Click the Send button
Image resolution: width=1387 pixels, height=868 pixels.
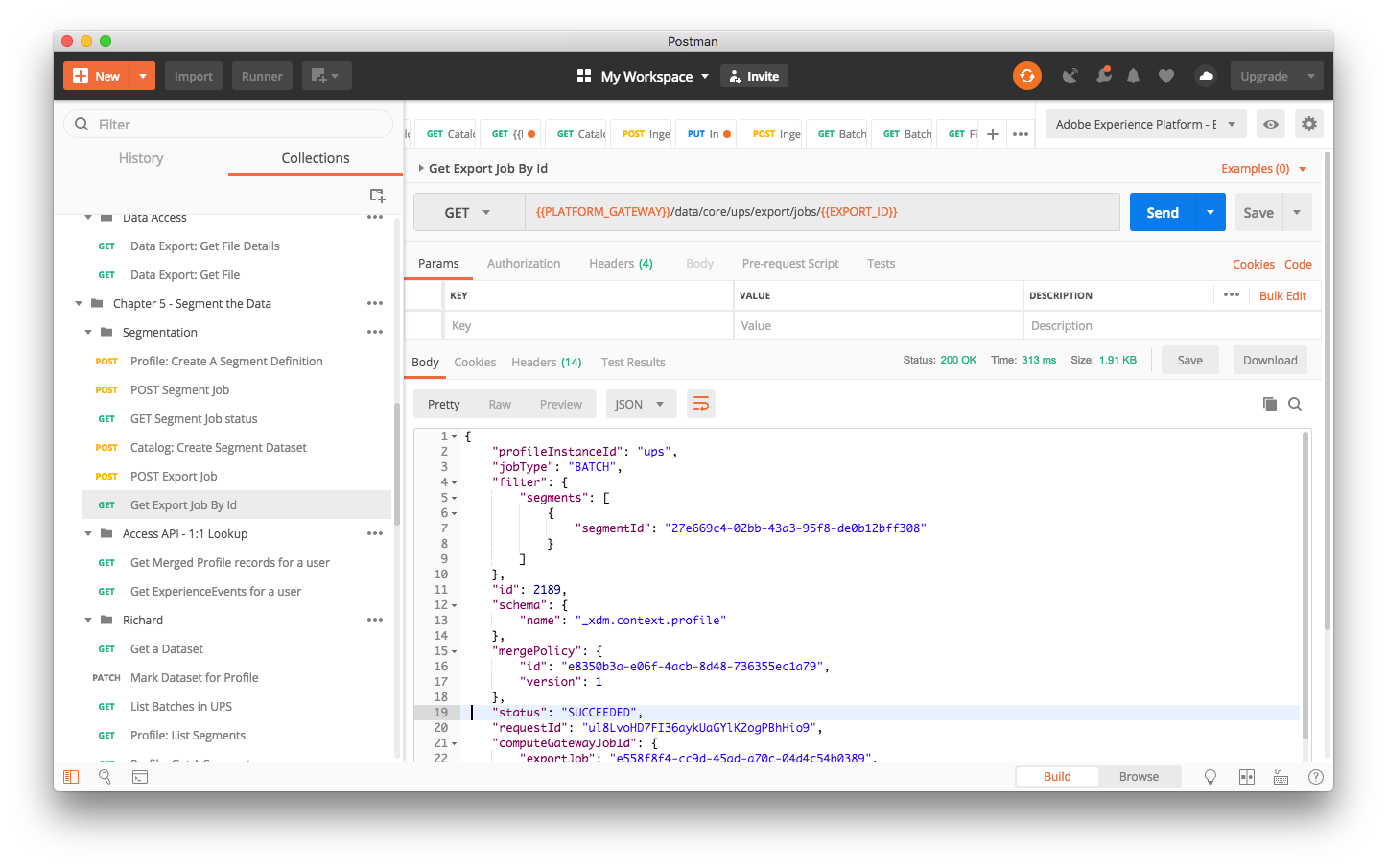[x=1163, y=212]
